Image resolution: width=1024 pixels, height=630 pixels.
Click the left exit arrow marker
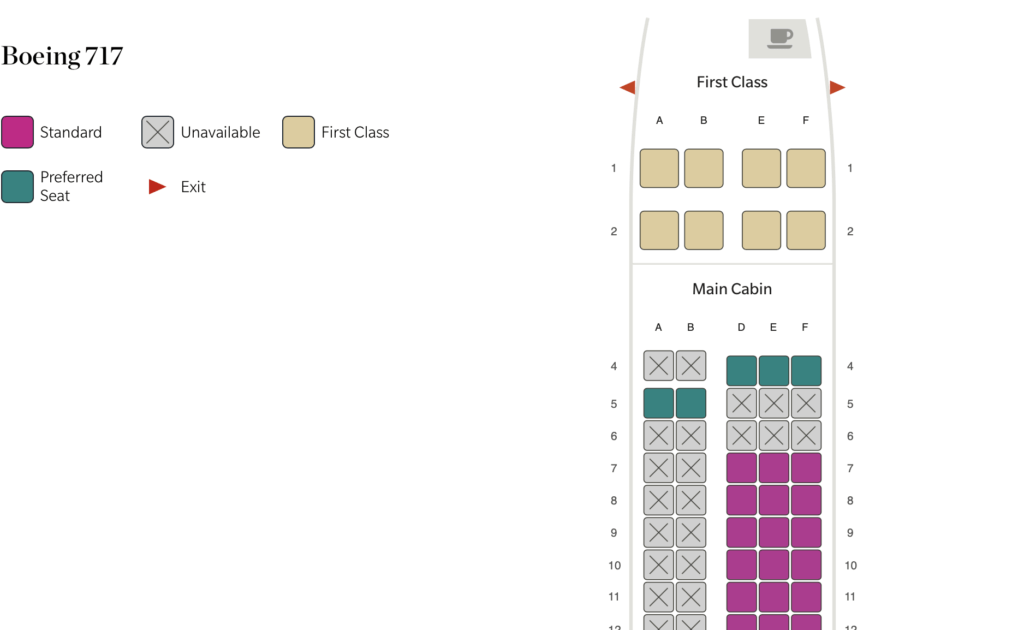[x=628, y=87]
